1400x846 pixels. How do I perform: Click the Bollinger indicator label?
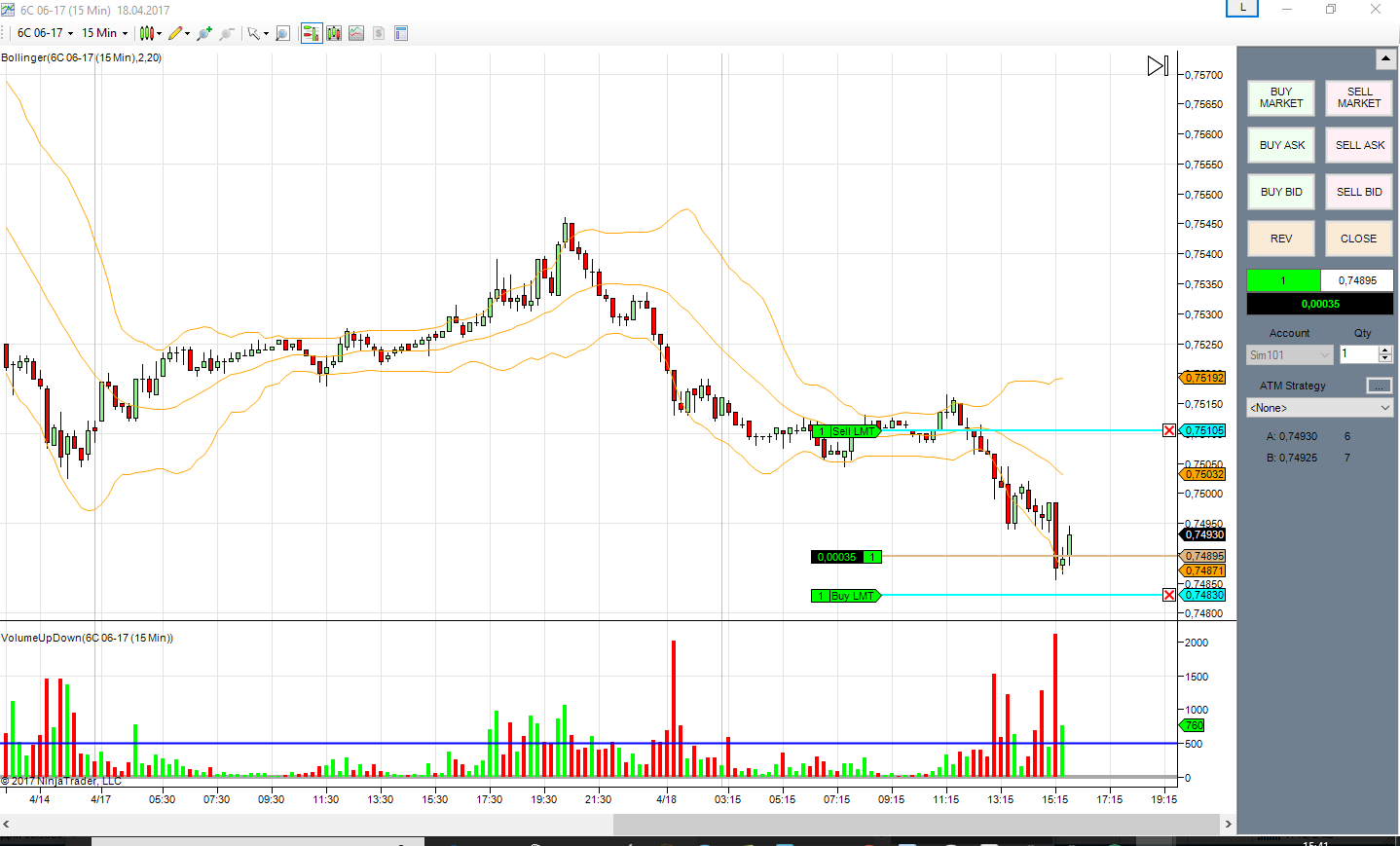tap(82, 57)
